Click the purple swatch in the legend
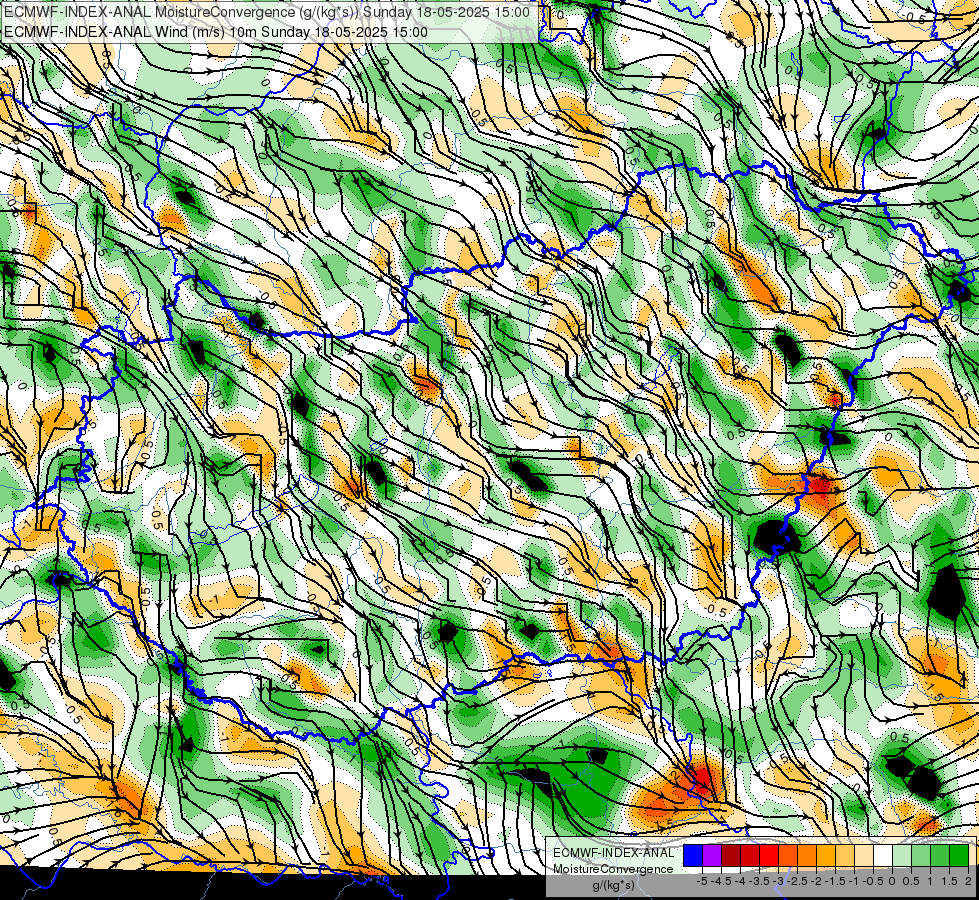The height and width of the screenshot is (900, 979). click(712, 855)
